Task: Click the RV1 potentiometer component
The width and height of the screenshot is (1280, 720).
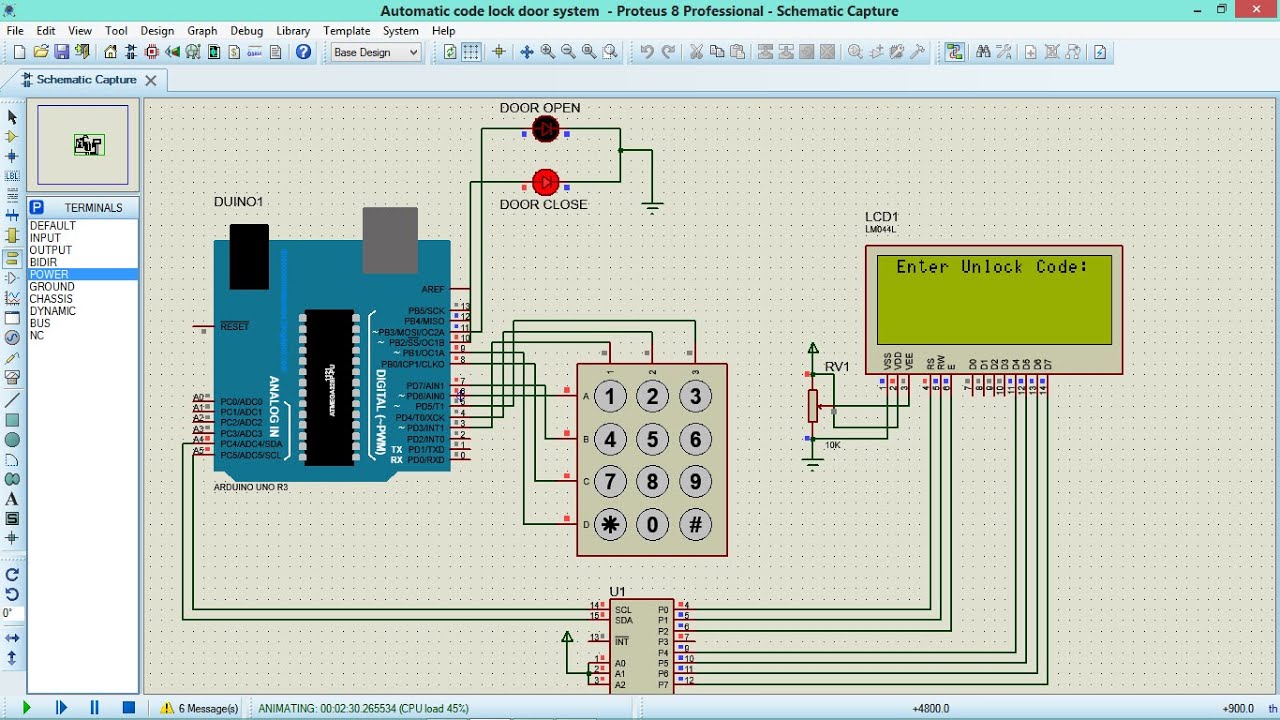Action: pyautogui.click(x=812, y=405)
